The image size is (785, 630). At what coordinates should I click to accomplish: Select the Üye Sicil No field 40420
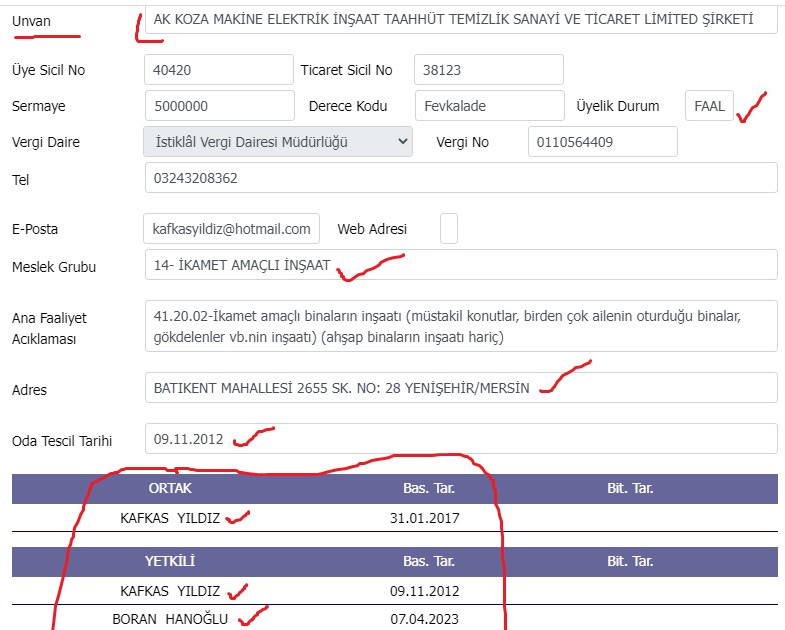point(219,70)
